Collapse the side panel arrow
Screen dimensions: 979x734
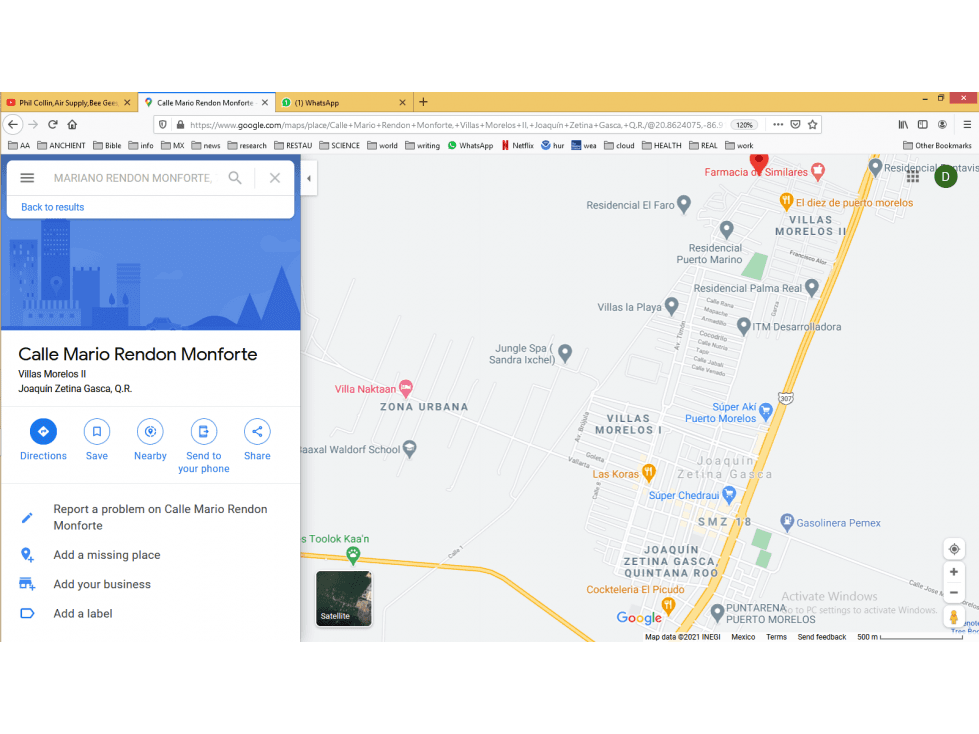(308, 178)
